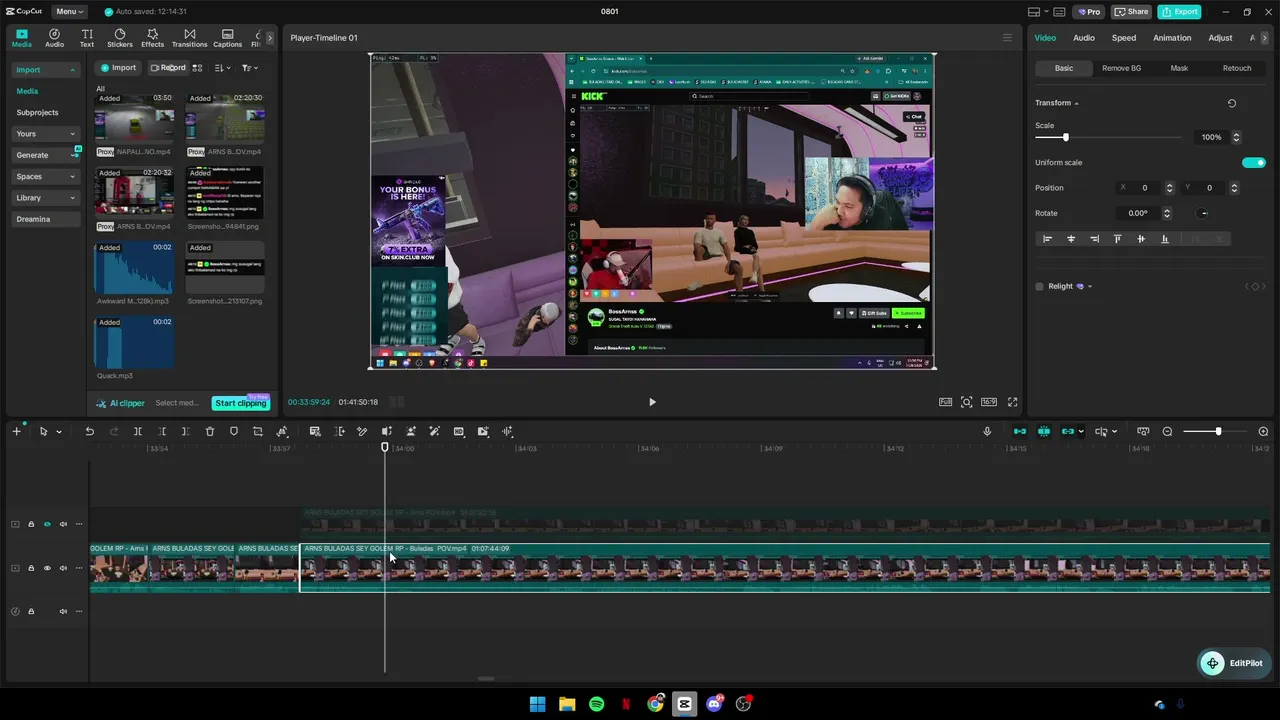Click the timeline zoom slider handle
1280x720 pixels.
tap(1218, 431)
